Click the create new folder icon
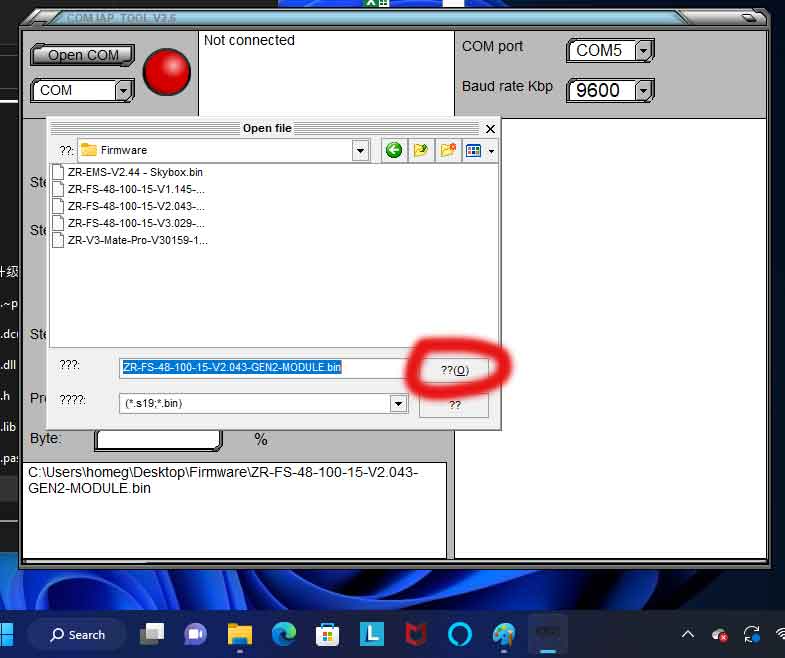 448,150
